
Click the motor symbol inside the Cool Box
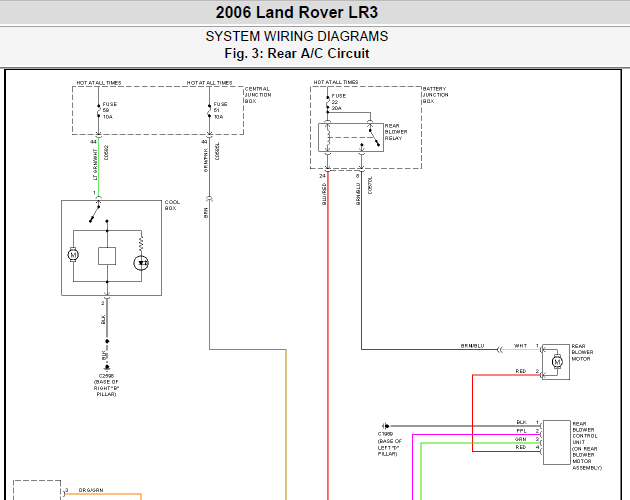pyautogui.click(x=73, y=255)
